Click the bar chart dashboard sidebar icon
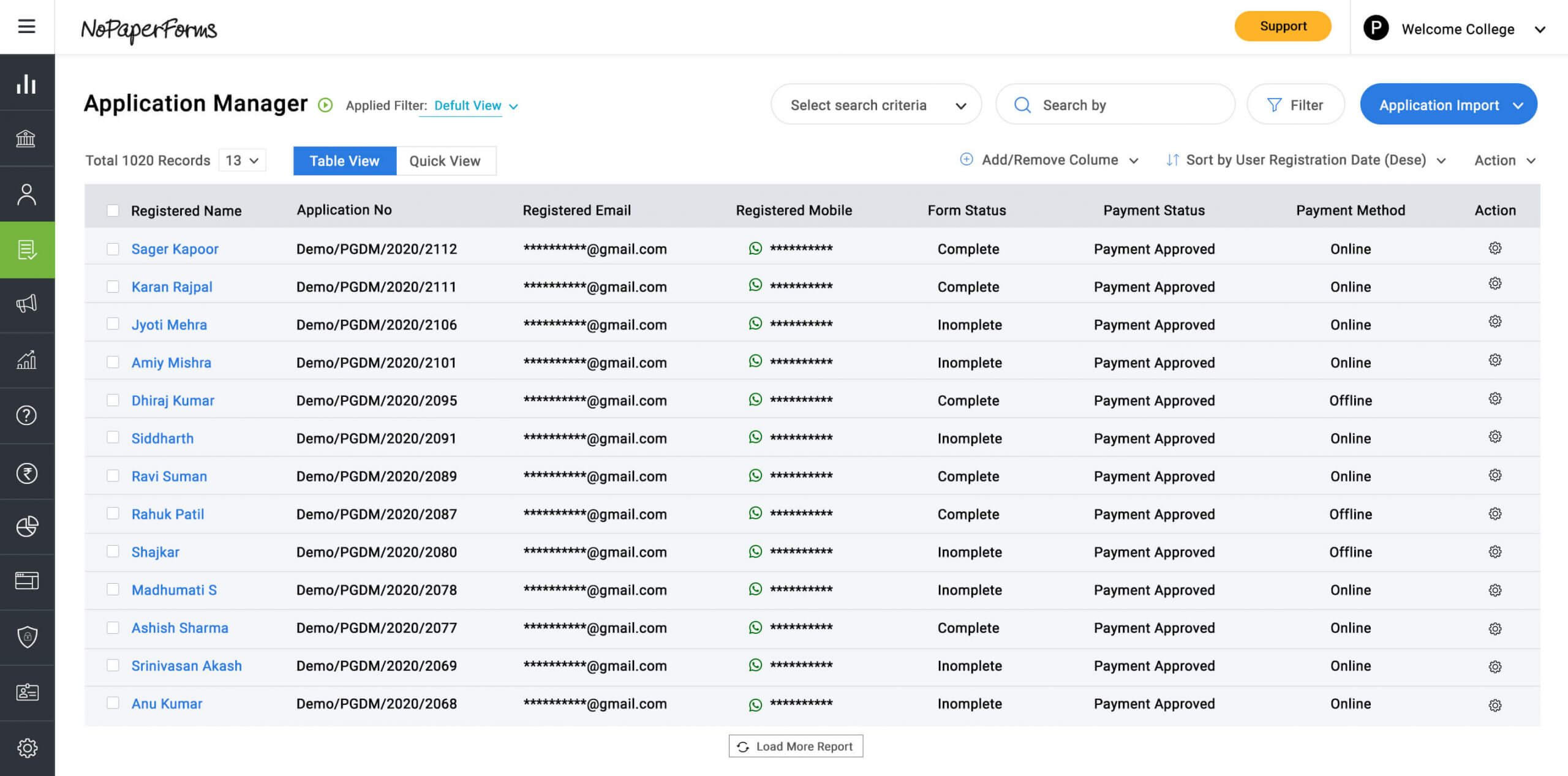Viewport: 1568px width, 776px height. click(26, 83)
